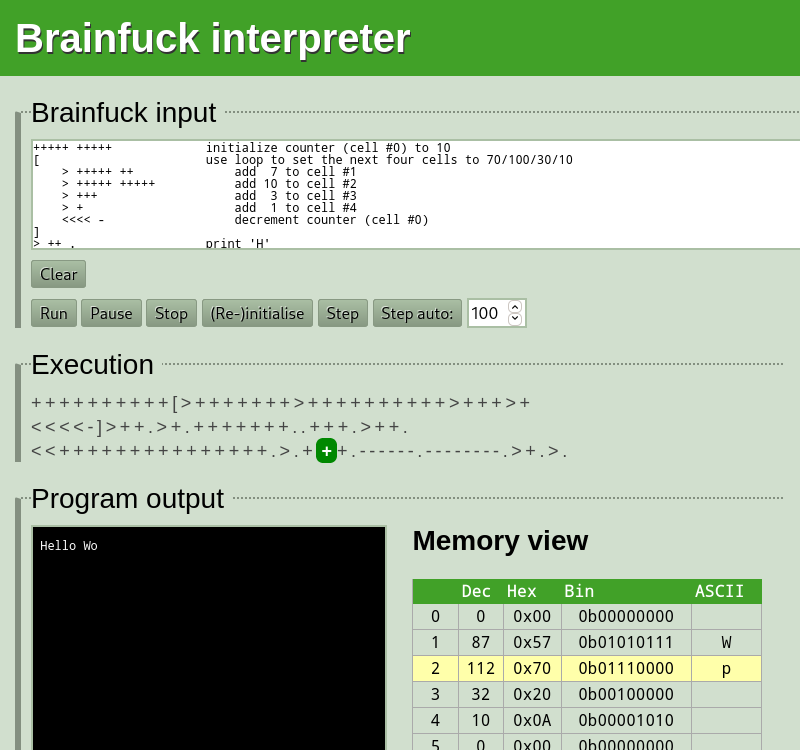The width and height of the screenshot is (800, 750).
Task: Select memory row 1 showing ASCII W
Action: point(586,642)
